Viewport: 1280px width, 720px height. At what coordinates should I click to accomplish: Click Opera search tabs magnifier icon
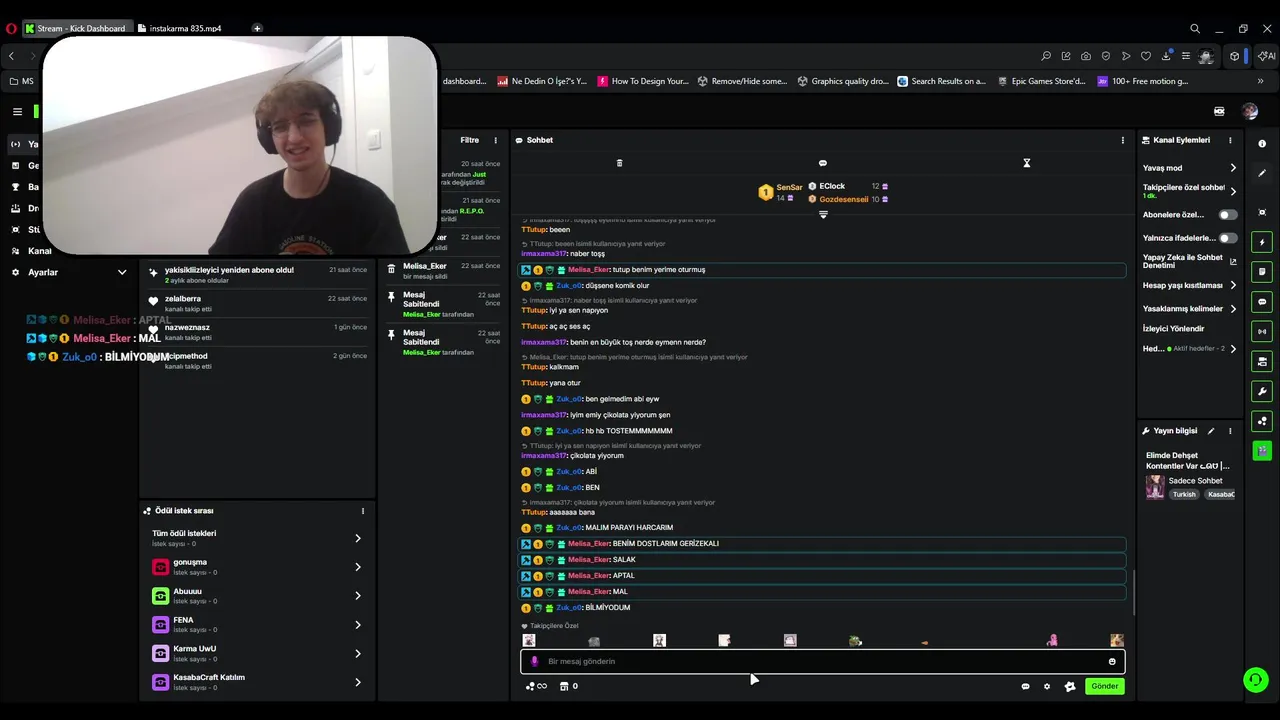click(x=1195, y=29)
